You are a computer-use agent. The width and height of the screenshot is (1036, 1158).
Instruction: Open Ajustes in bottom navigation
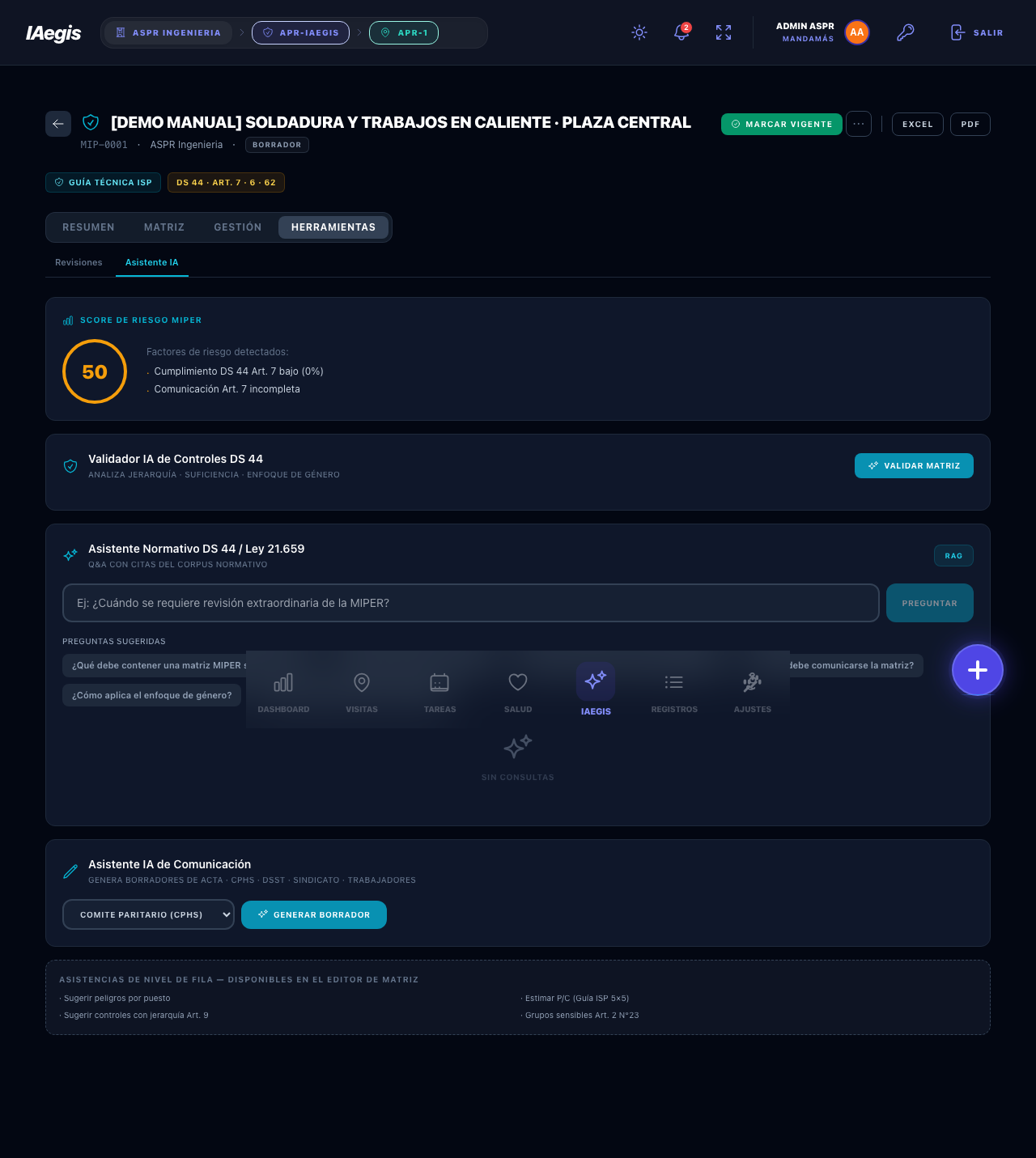753,692
